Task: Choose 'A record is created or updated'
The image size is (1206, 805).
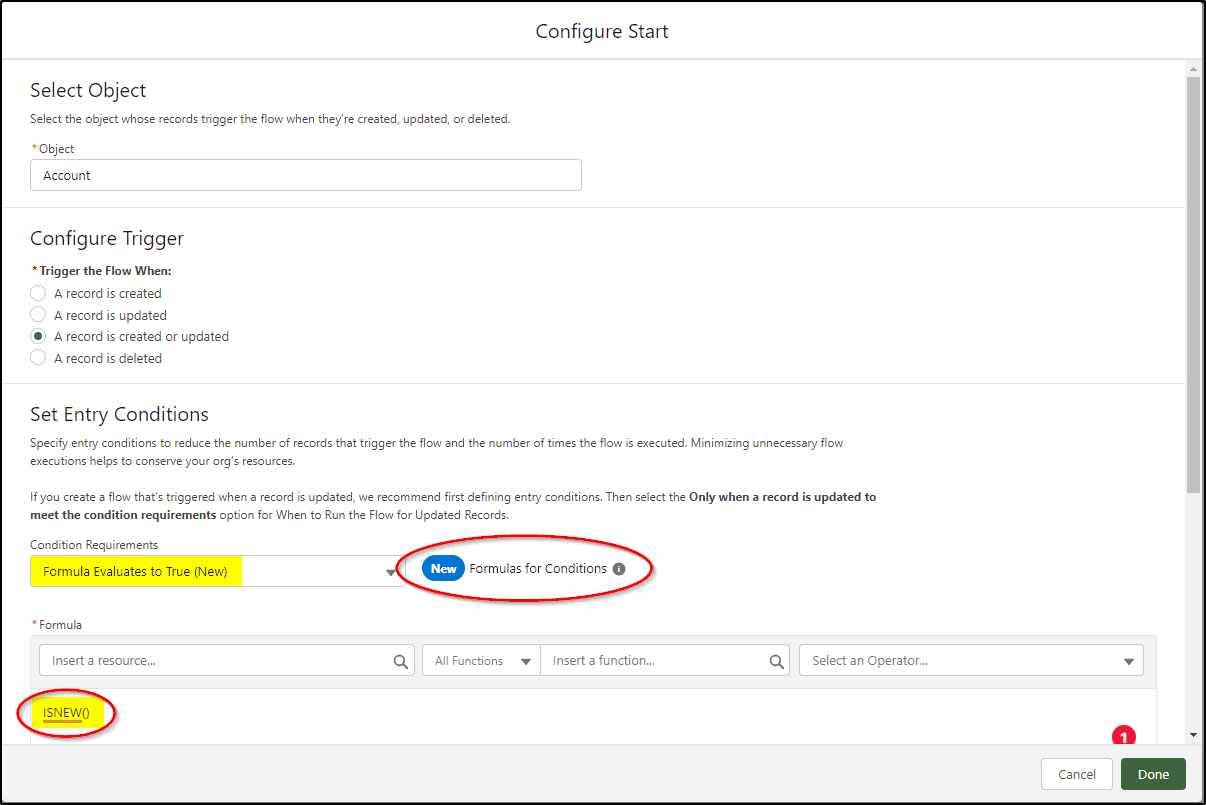Action: [x=38, y=336]
